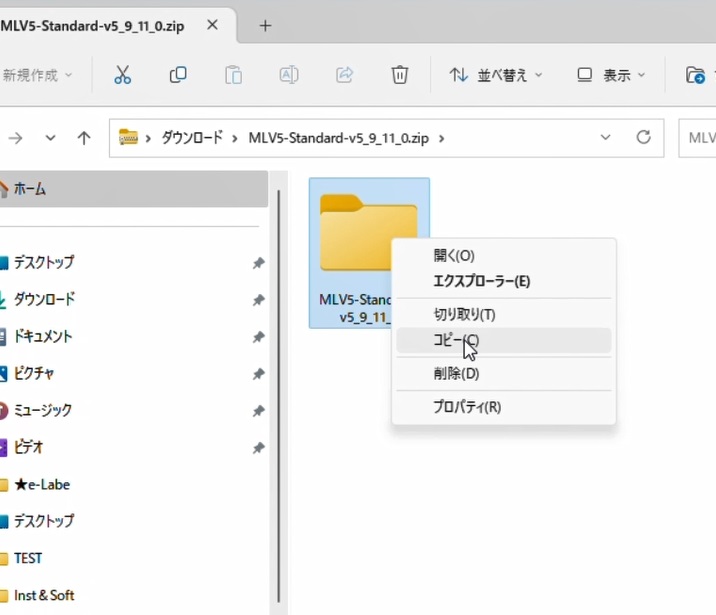716x615 pixels.
Task: Choose コピー(C) from context menu
Action: (x=504, y=340)
